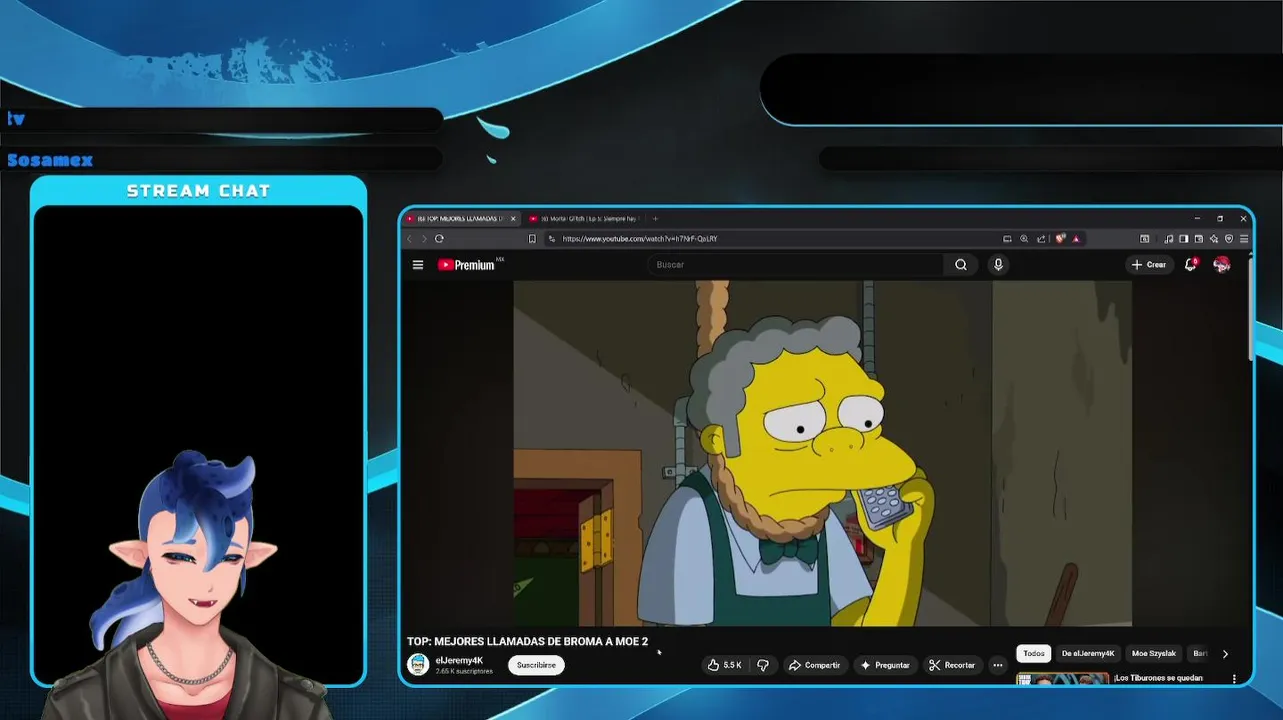Image resolution: width=1283 pixels, height=720 pixels.
Task: Open Los Tiburones suggested video thumbnail
Action: pyautogui.click(x=1062, y=679)
